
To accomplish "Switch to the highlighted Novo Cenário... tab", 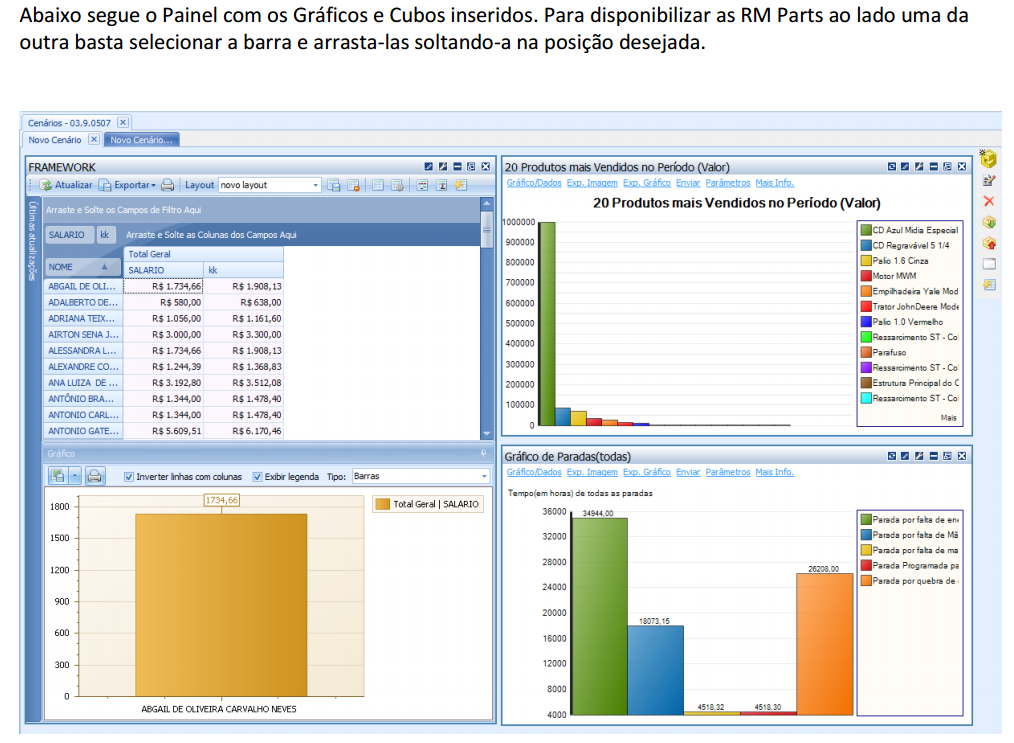I will pyautogui.click(x=142, y=140).
